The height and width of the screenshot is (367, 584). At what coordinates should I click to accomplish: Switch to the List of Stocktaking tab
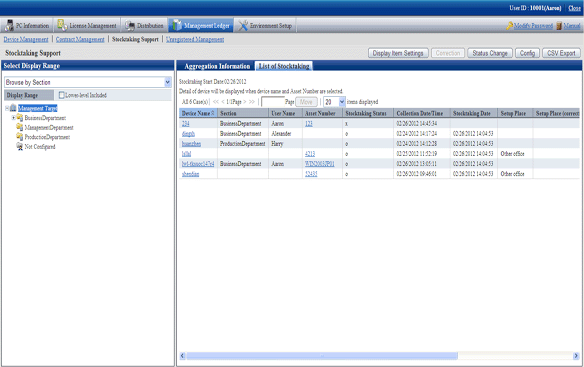(x=284, y=66)
